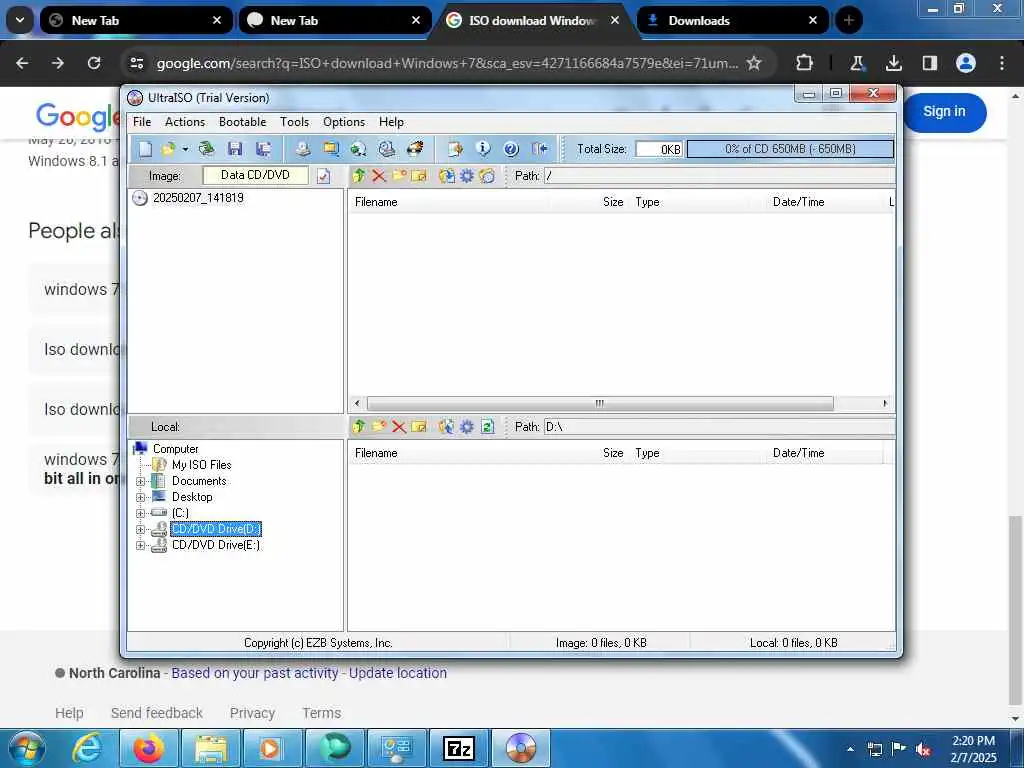Open the Actions menu
Viewport: 1024px width, 768px height.
point(185,122)
